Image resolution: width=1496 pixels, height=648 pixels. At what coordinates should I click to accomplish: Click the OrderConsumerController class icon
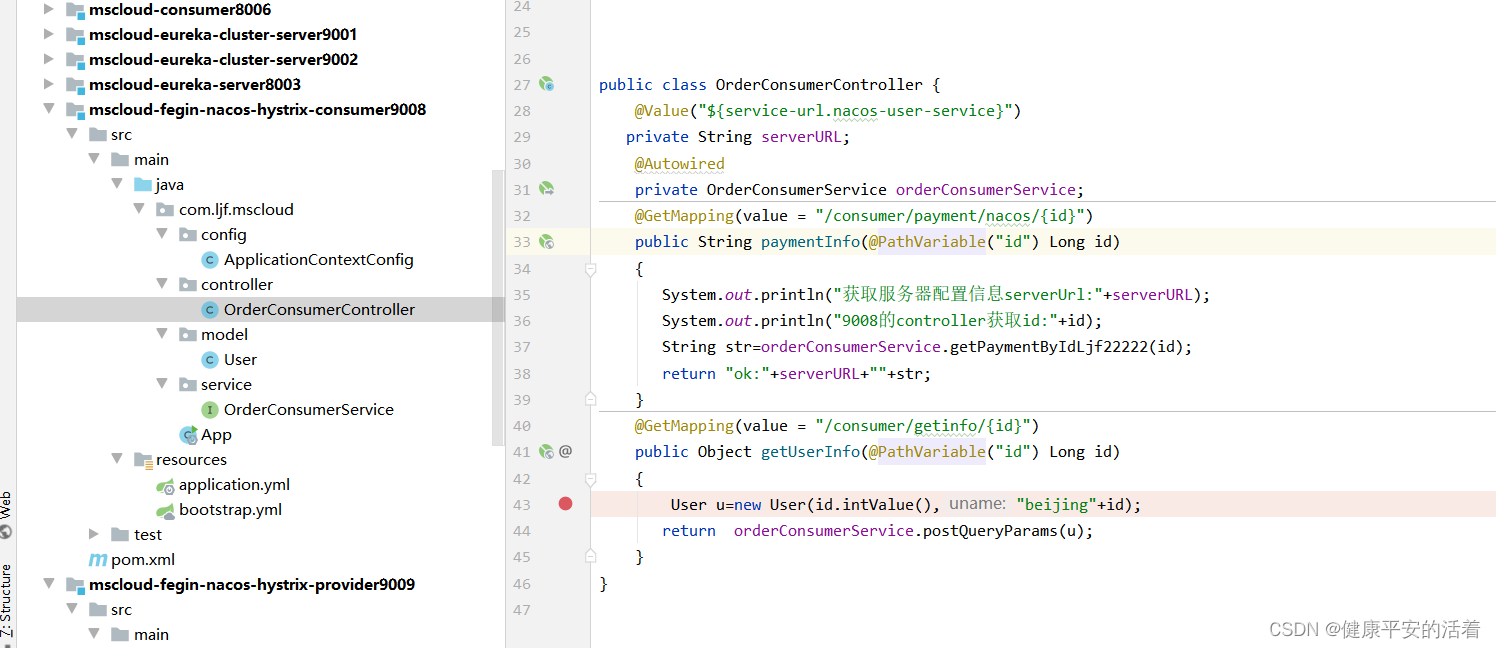pos(208,309)
